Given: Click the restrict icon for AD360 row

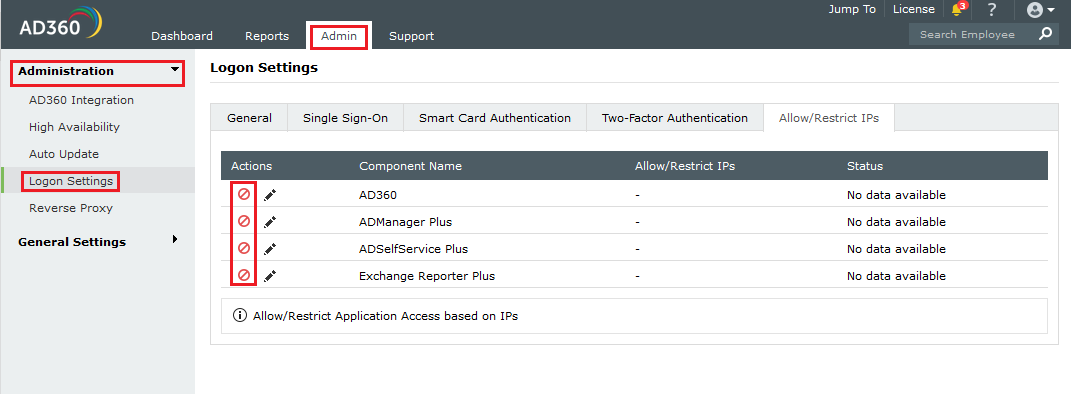Looking at the screenshot, I should click(244, 195).
